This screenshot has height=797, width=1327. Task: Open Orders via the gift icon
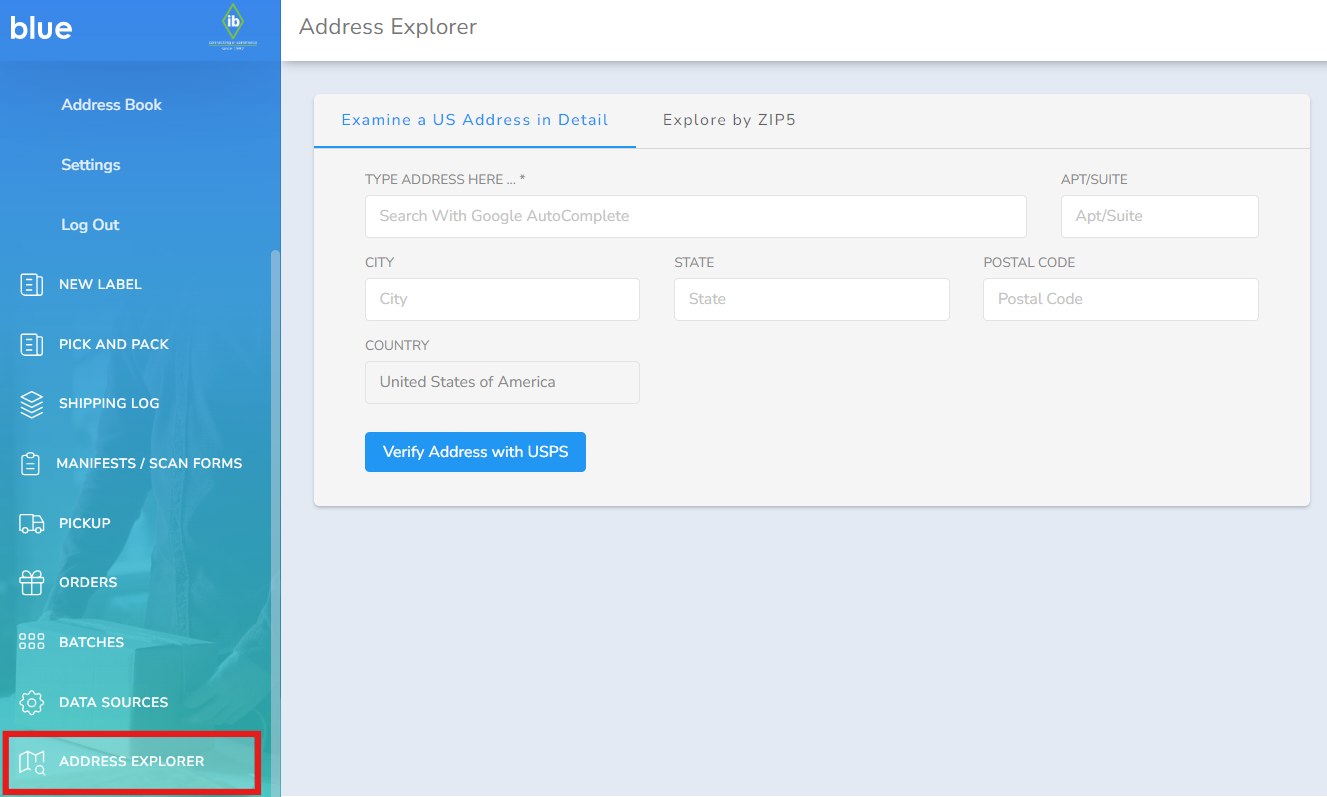31,582
